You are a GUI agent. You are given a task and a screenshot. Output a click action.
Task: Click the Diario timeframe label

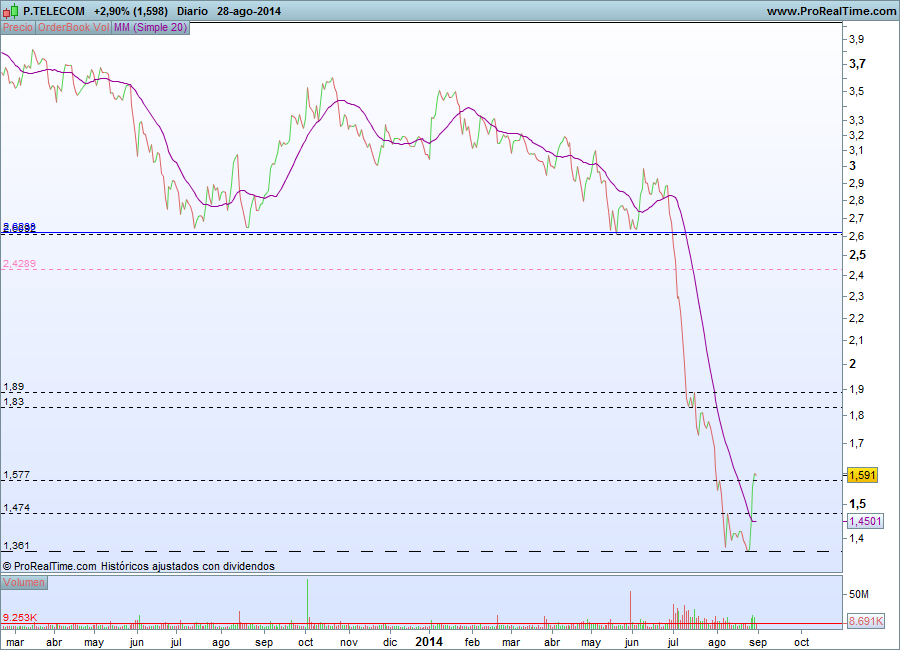[192, 11]
